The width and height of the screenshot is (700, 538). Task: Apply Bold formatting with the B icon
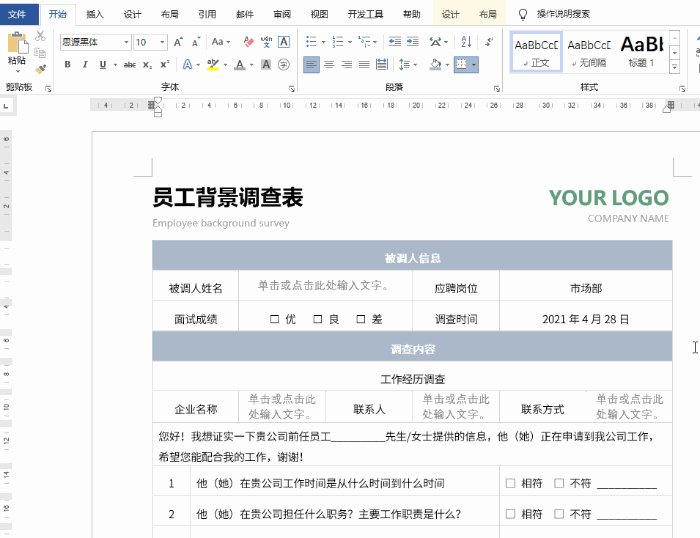[68, 64]
